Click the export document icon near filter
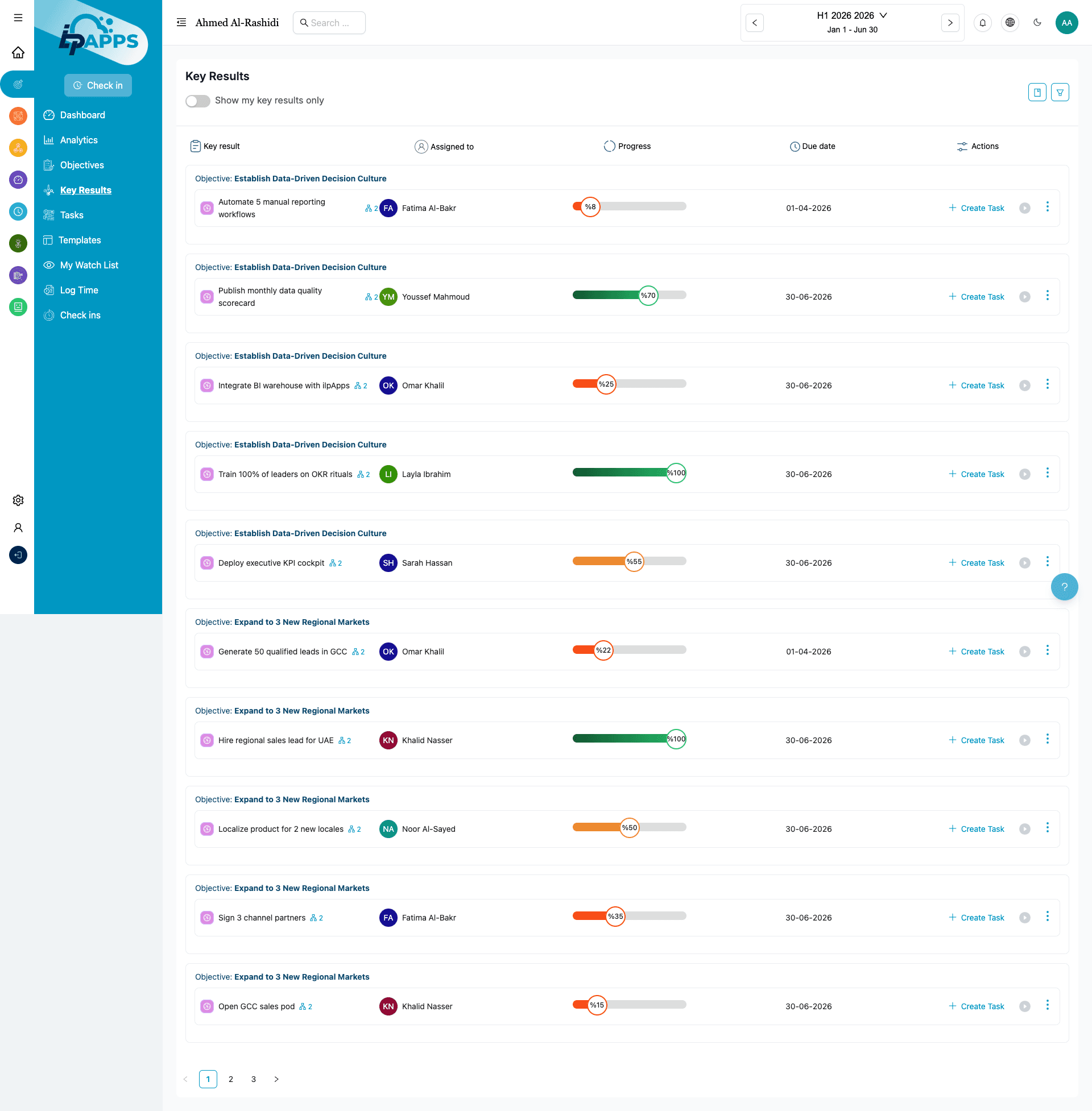1092x1111 pixels. click(x=1037, y=92)
